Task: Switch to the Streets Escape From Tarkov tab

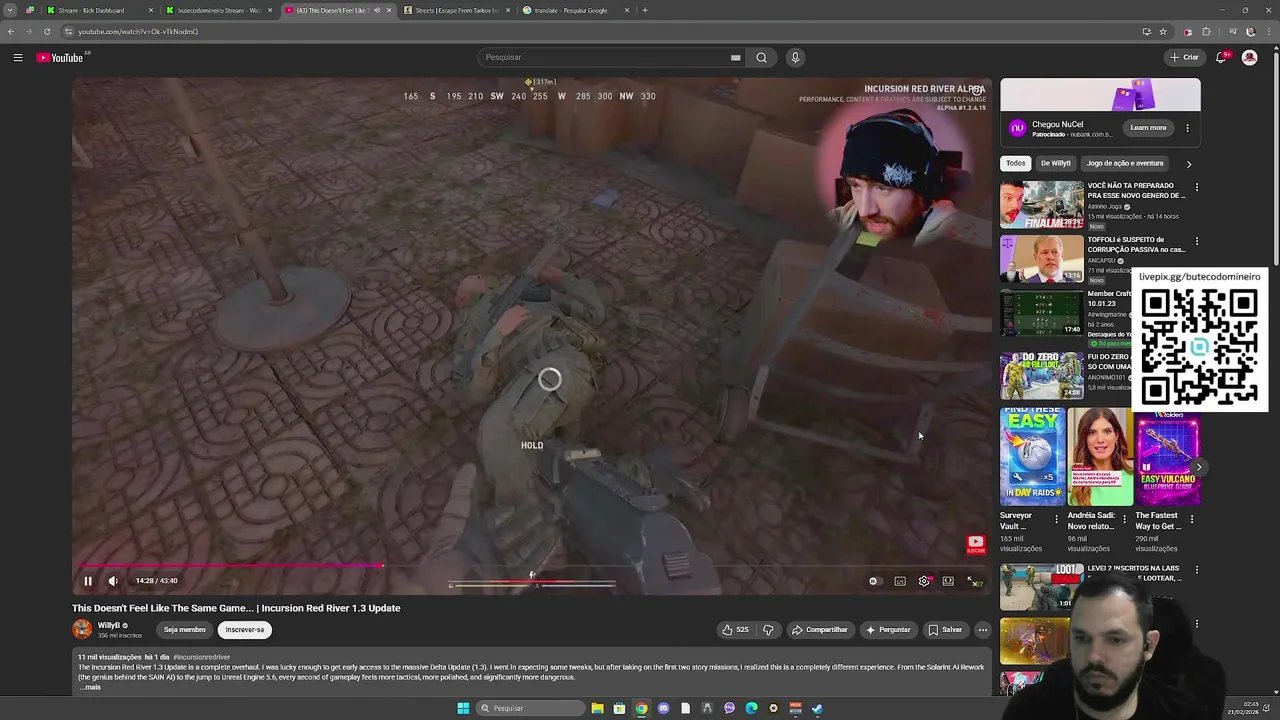Action: tap(456, 10)
